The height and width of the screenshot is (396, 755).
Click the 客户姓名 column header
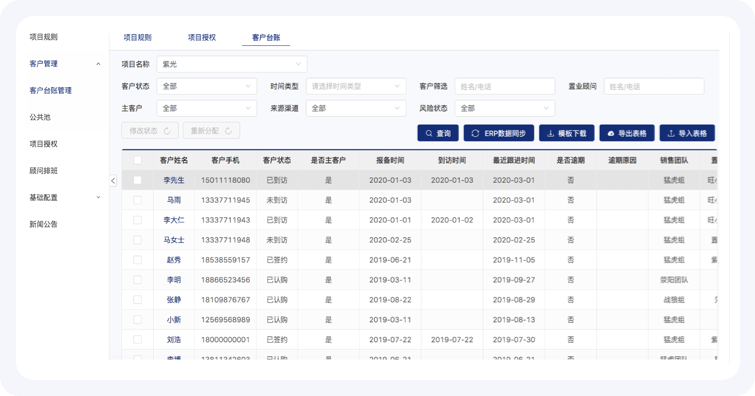tap(174, 160)
